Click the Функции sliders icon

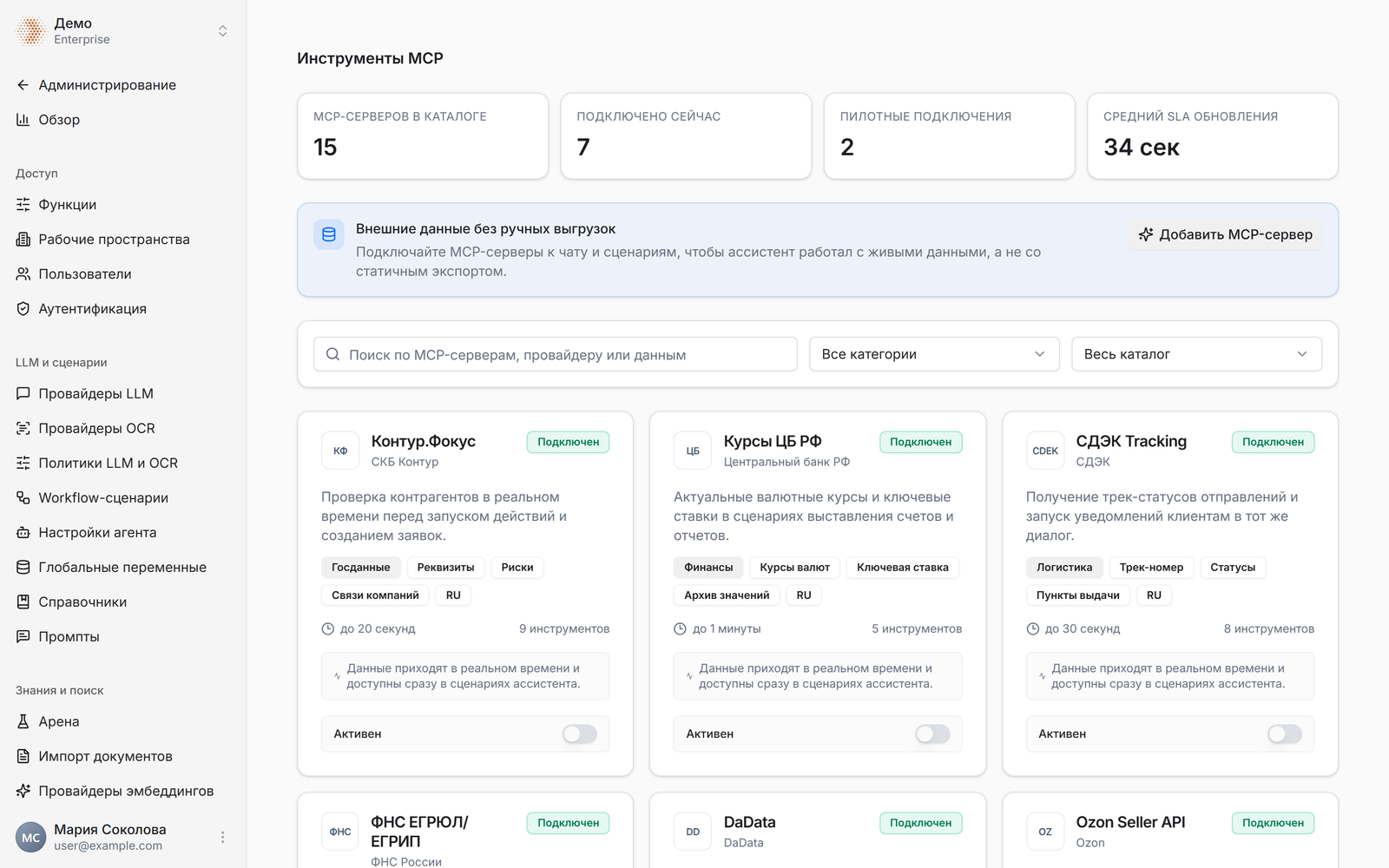point(23,205)
